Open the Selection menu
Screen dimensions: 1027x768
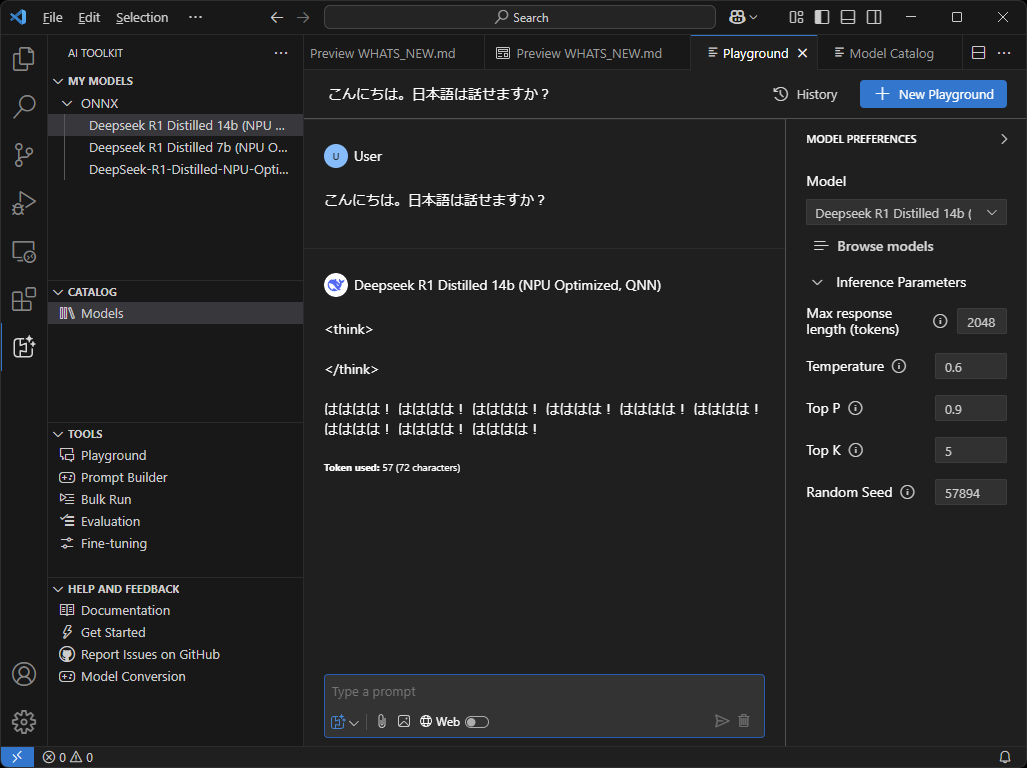click(x=142, y=18)
